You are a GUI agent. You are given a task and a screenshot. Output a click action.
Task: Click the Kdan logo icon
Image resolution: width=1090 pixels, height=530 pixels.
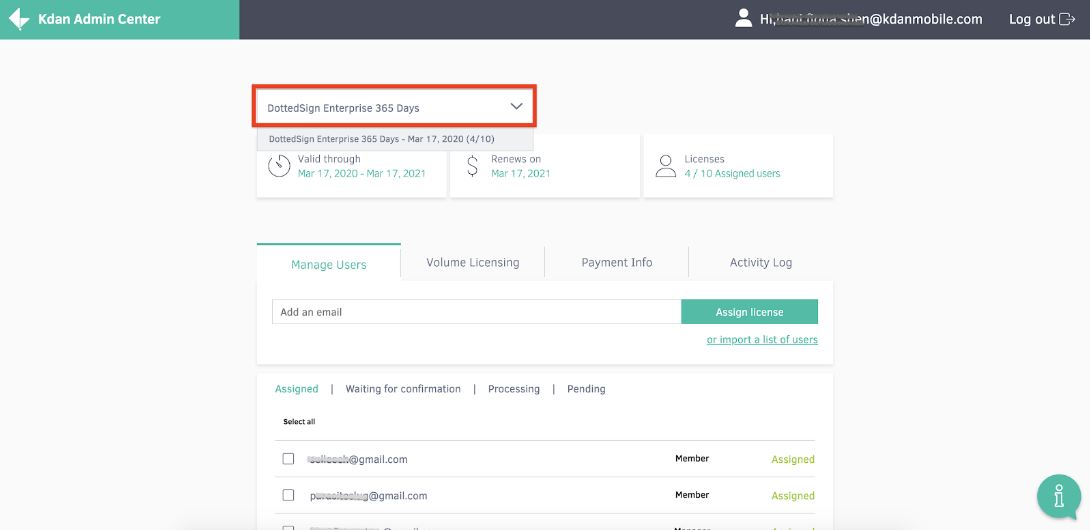coord(19,19)
